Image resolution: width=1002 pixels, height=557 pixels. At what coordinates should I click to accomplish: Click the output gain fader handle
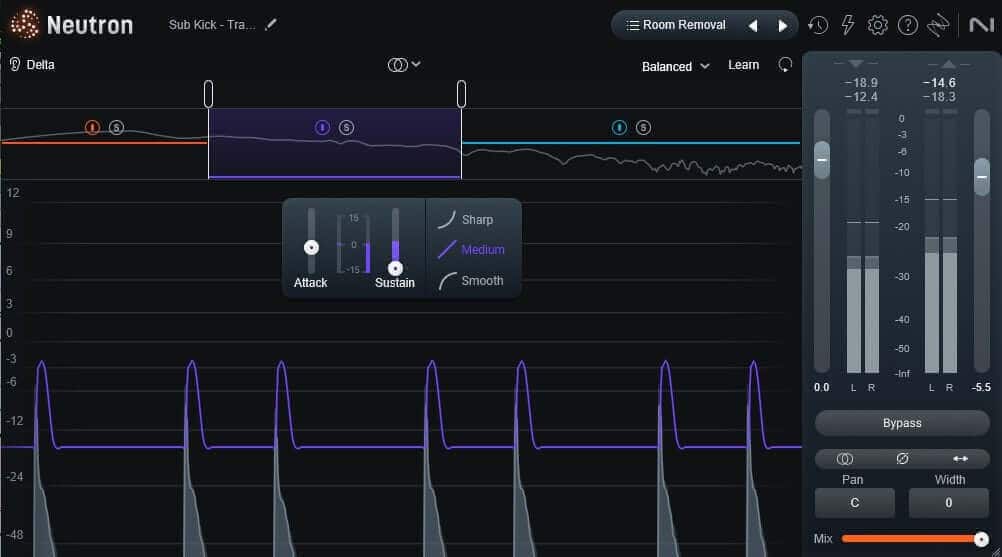coord(982,176)
